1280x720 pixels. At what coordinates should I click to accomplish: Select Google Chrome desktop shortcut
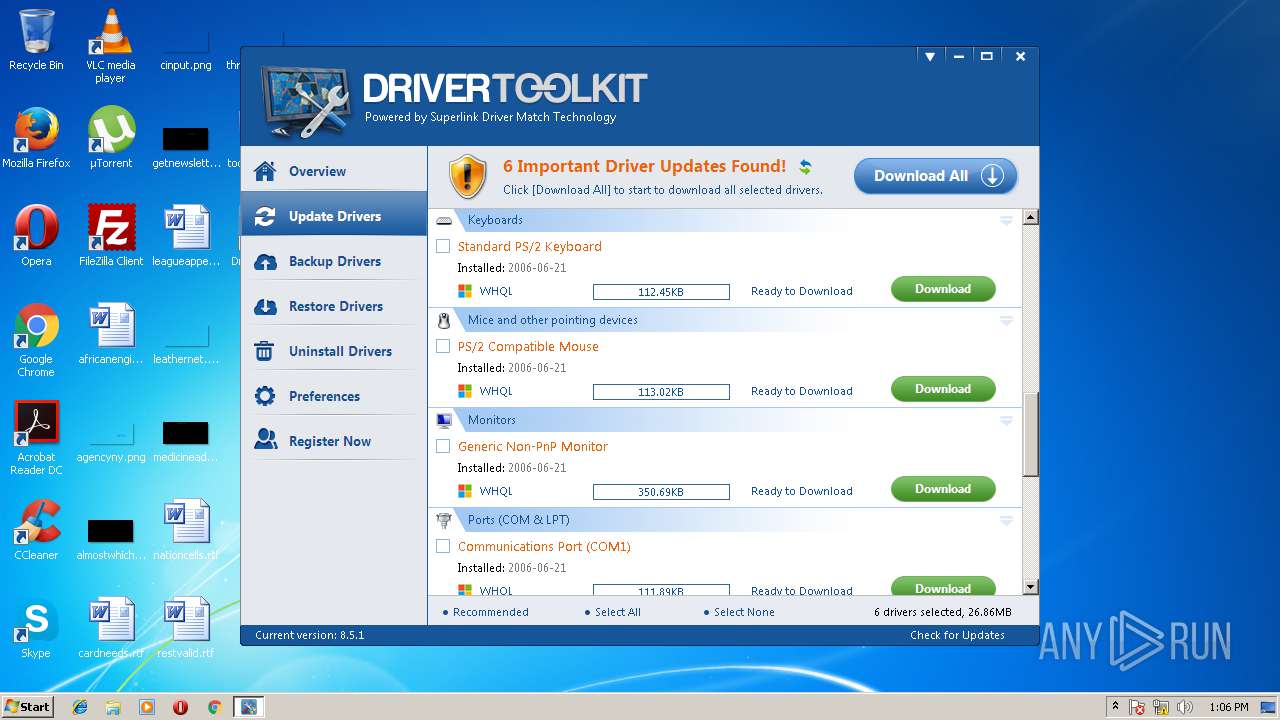(36, 340)
